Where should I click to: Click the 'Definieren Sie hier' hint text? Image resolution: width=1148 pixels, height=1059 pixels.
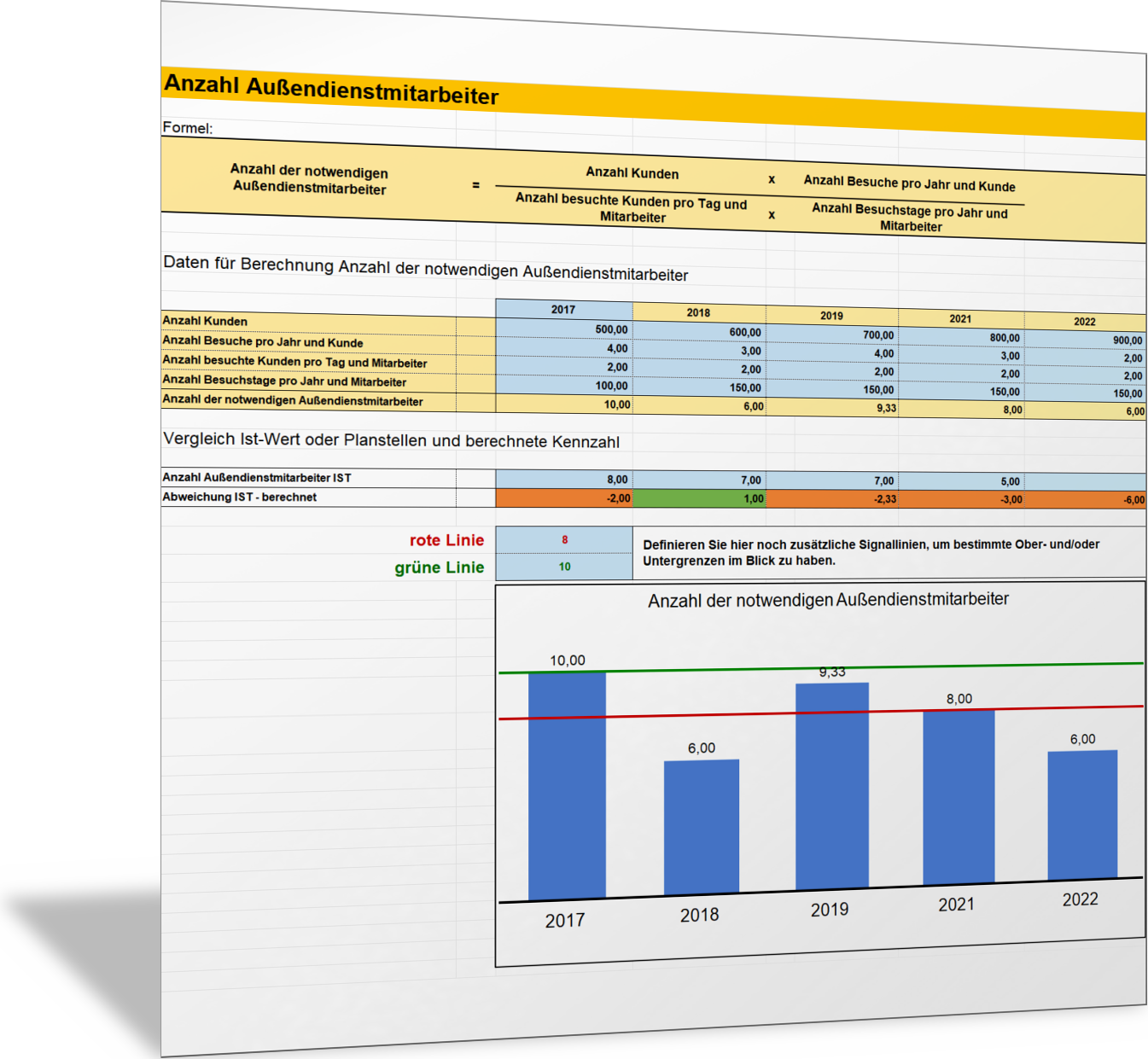[871, 552]
